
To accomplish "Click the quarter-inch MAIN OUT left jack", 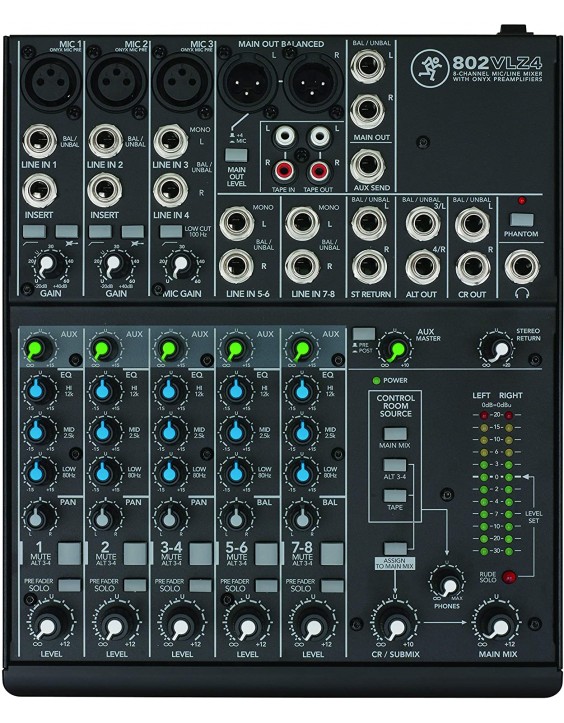I will pos(368,67).
